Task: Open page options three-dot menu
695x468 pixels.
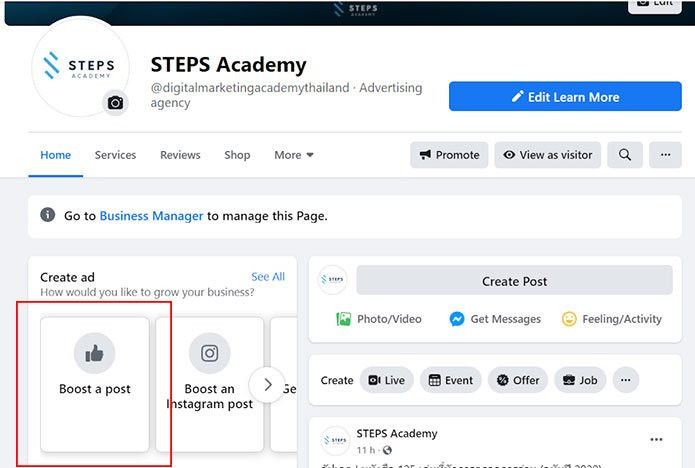Action: pos(665,155)
